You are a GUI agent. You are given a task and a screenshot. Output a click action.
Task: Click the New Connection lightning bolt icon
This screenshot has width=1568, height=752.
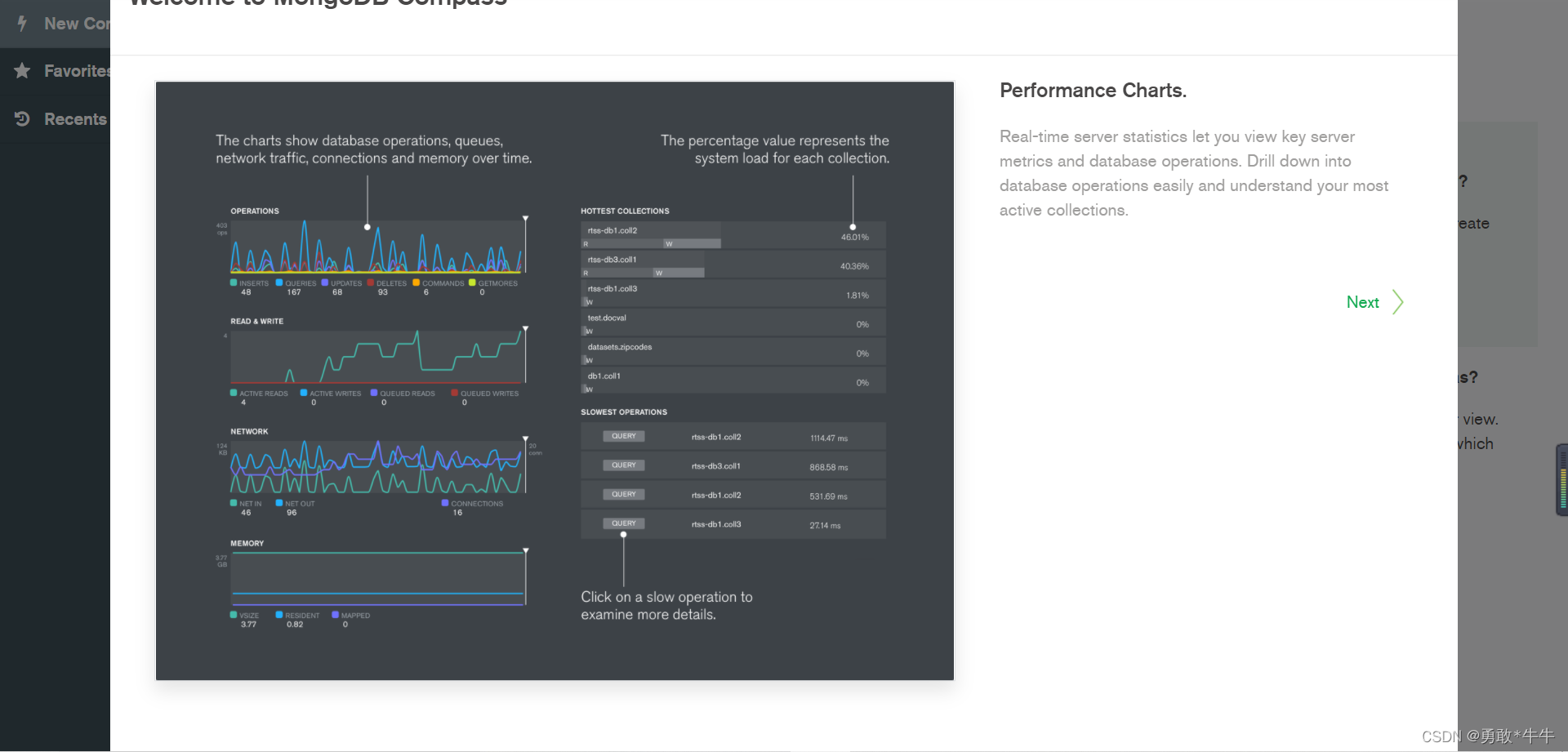click(22, 24)
